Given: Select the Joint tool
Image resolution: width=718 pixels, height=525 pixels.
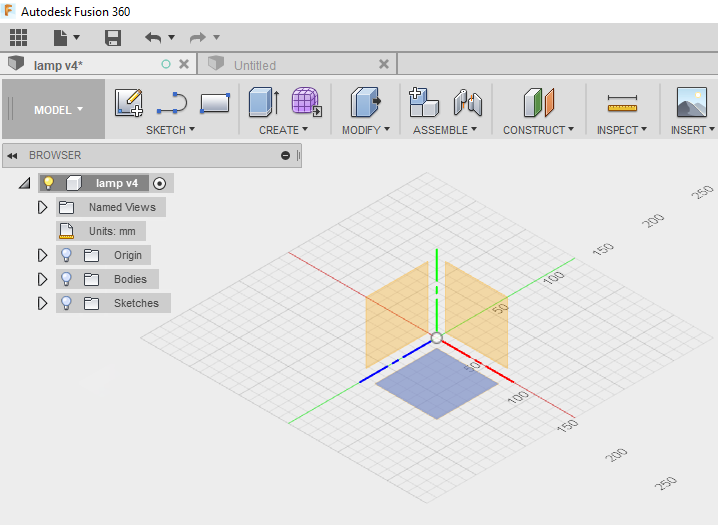Looking at the screenshot, I should [468, 102].
